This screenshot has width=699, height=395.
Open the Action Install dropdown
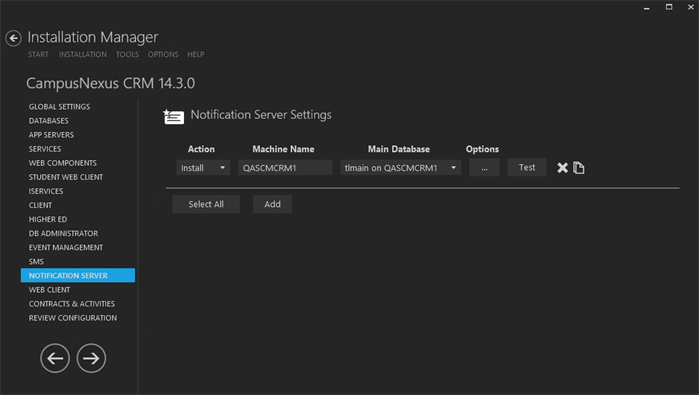203,168
